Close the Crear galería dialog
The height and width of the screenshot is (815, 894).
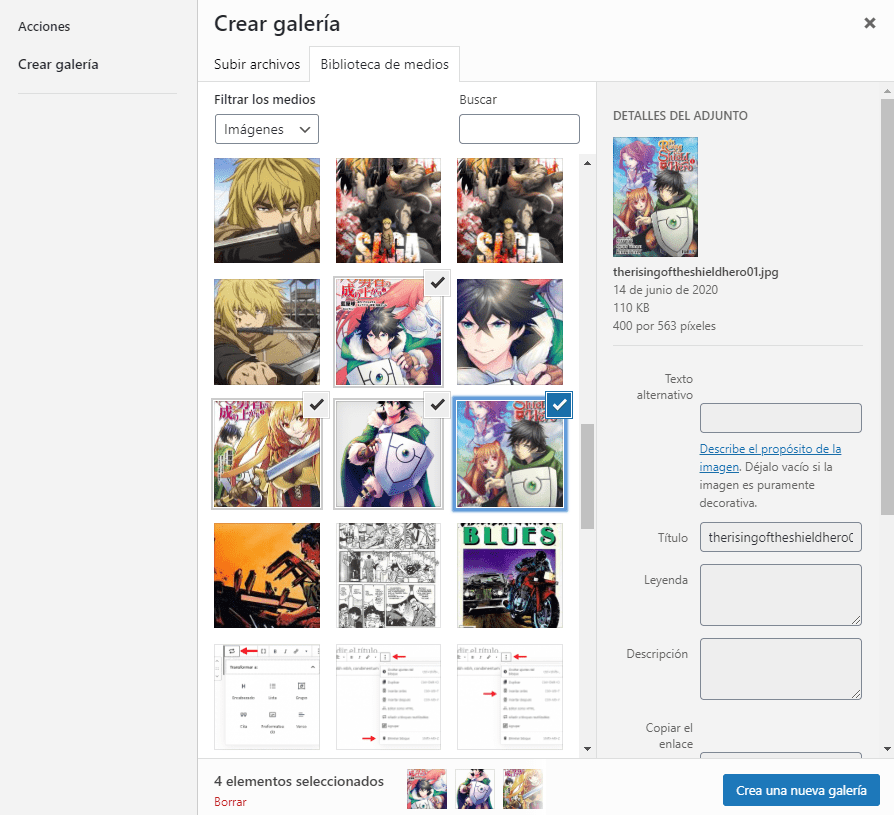[869, 23]
